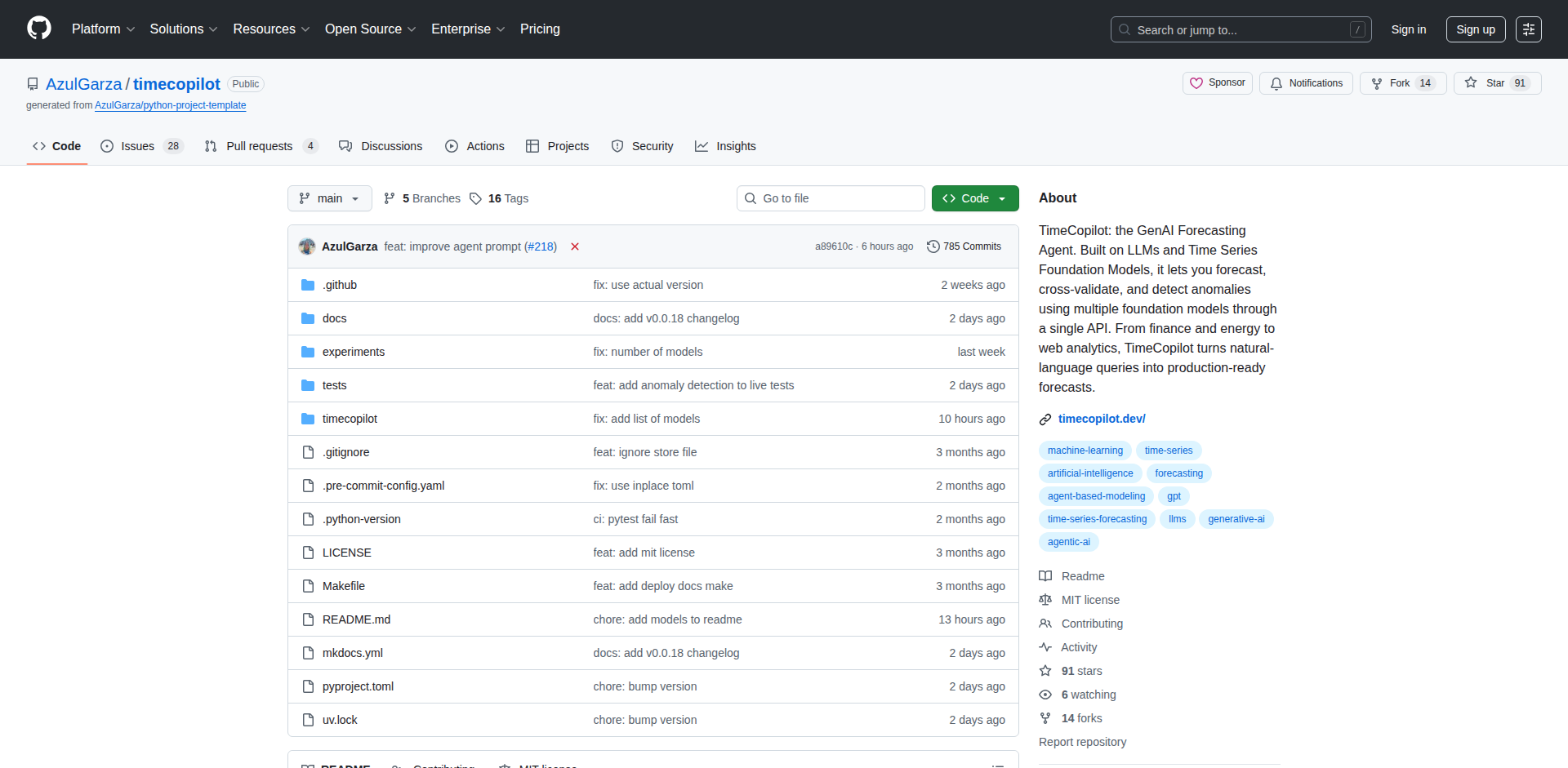Open the Contributing link in About

click(1080, 624)
